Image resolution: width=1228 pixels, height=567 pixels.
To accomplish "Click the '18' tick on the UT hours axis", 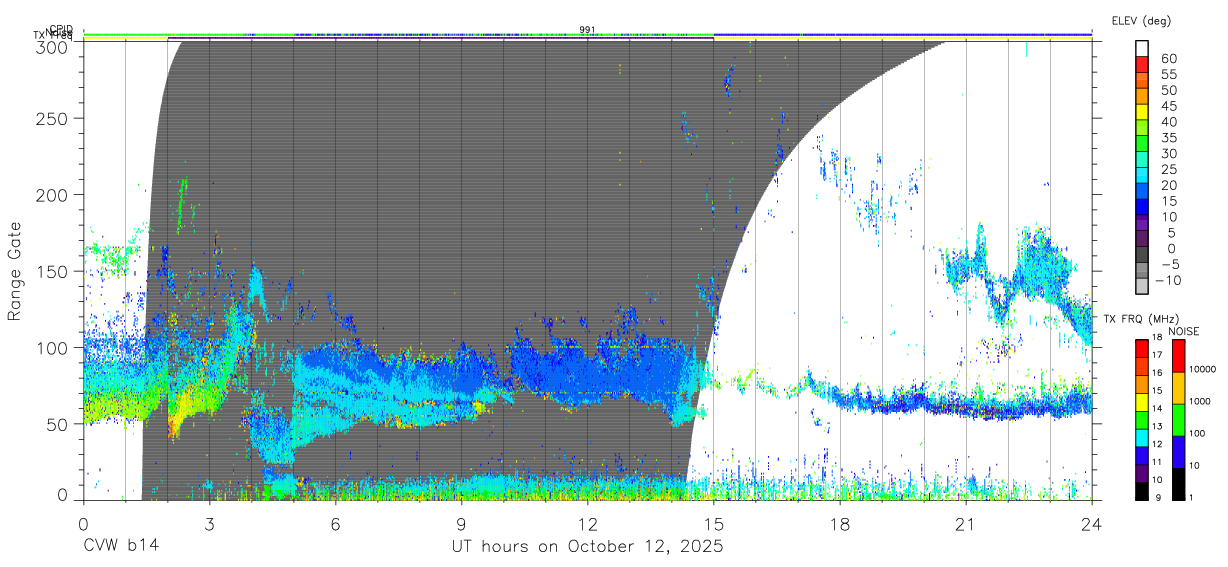I will coord(840,524).
